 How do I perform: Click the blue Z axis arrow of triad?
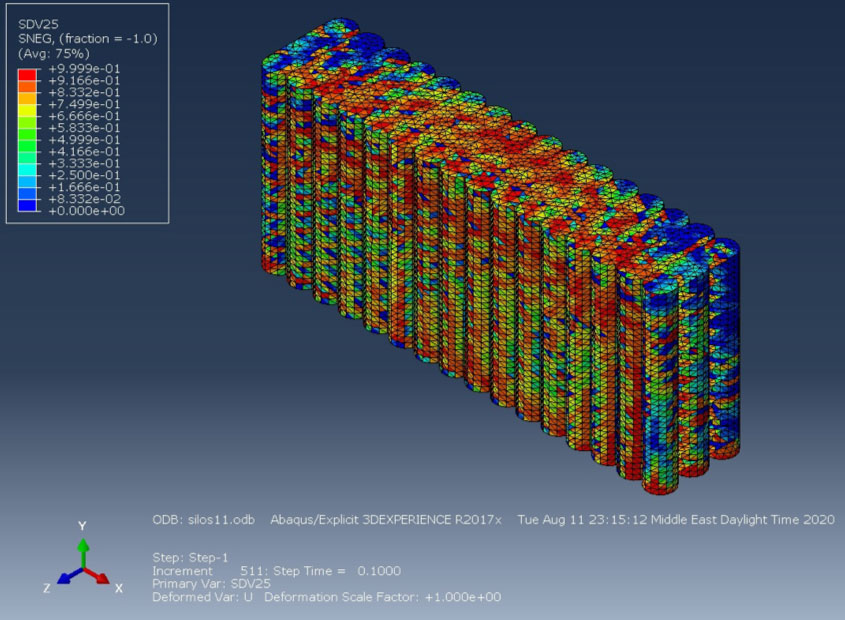(69, 576)
